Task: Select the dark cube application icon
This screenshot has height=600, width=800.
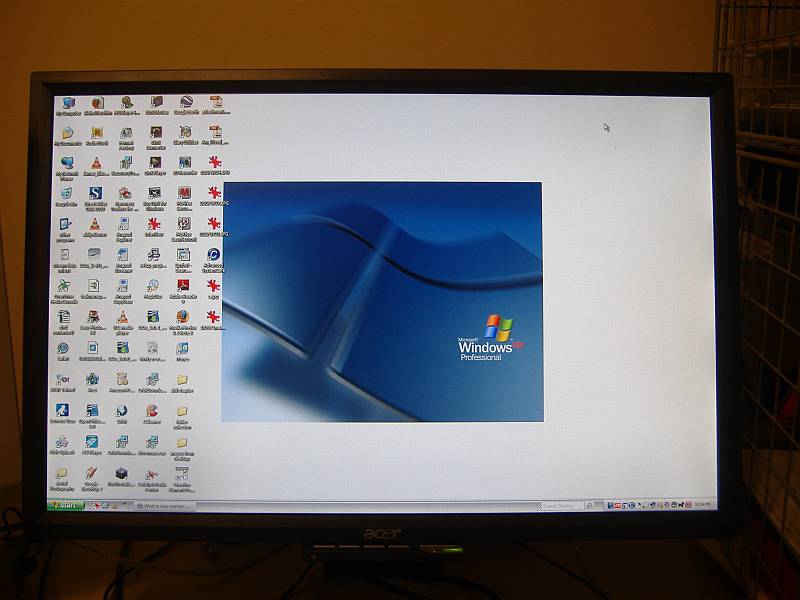Action: click(x=121, y=473)
